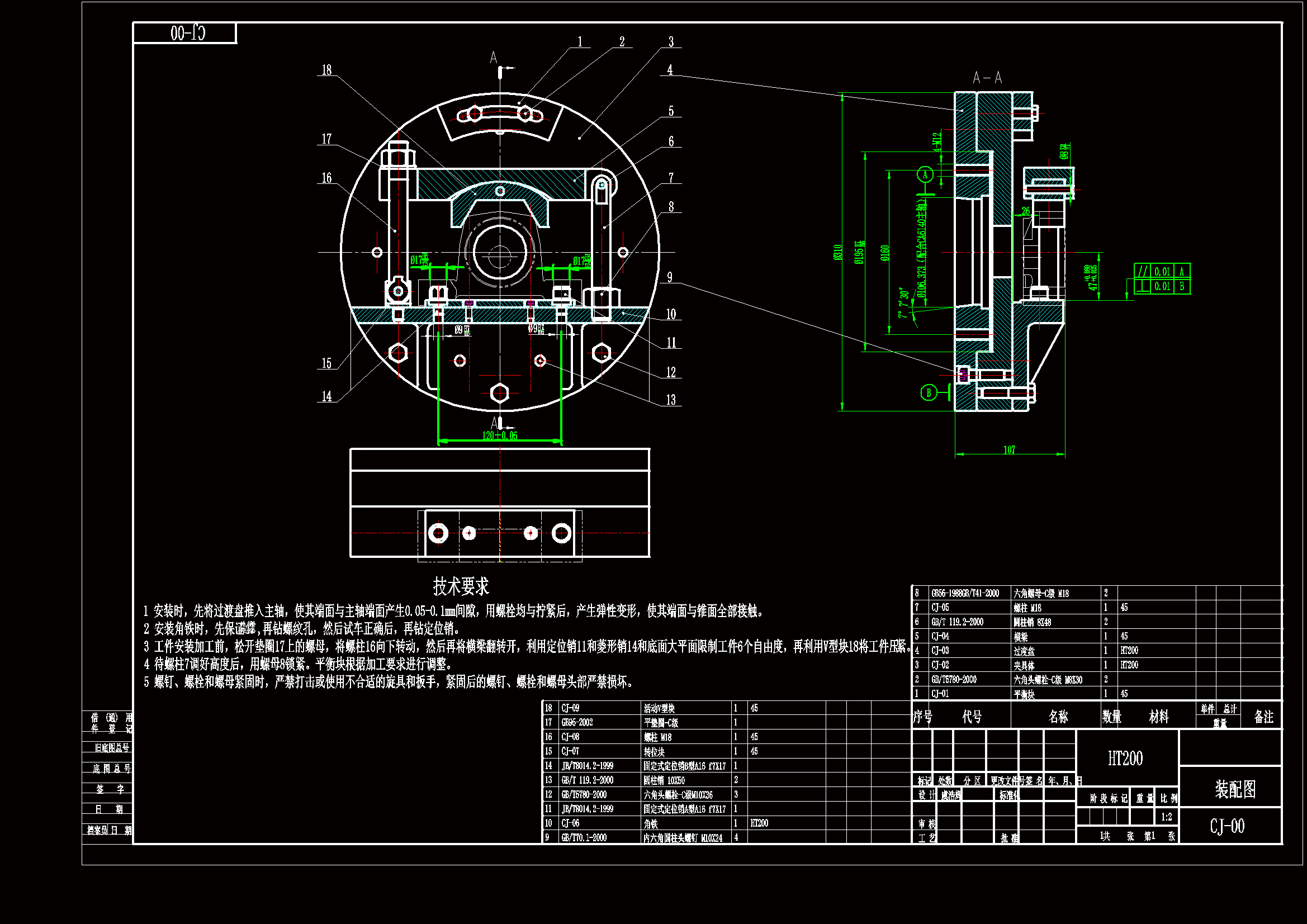Select the mirrored CJ-00 box at top left
Viewport: 1307px width, 924px height.
(186, 33)
